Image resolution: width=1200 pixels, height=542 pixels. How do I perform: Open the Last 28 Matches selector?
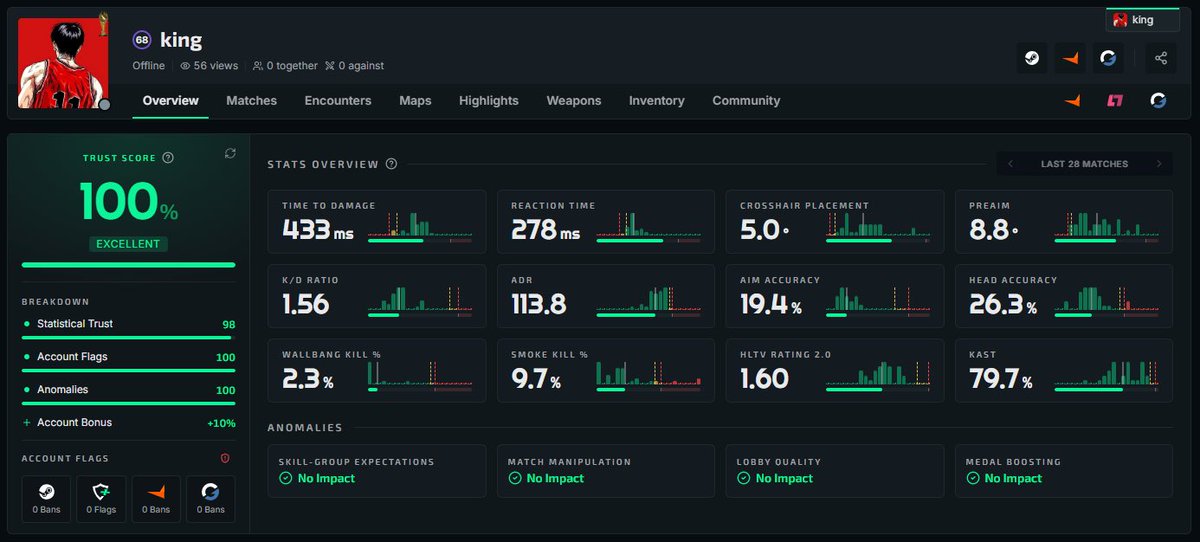[1084, 164]
